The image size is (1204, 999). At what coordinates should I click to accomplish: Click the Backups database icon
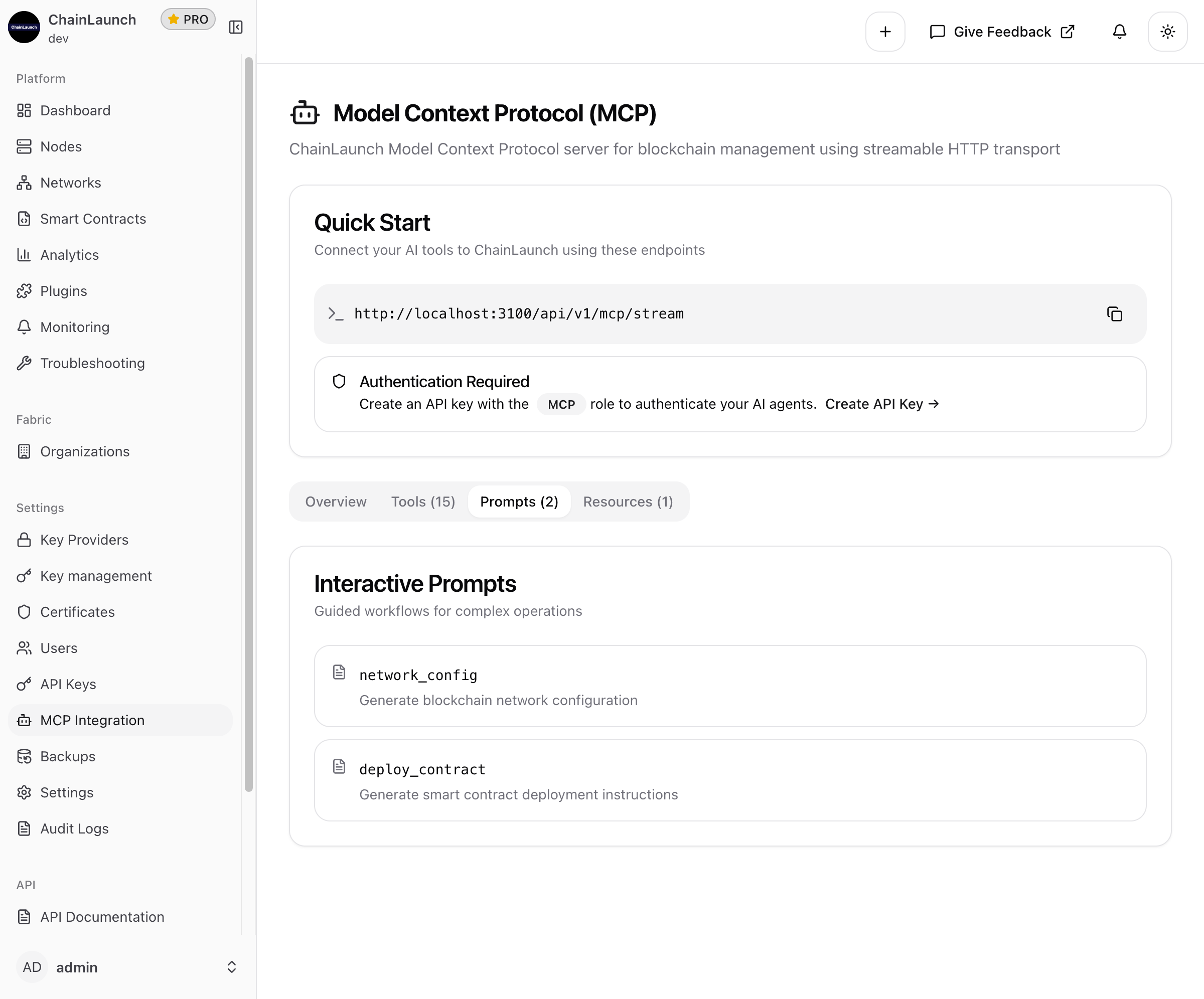click(x=24, y=757)
